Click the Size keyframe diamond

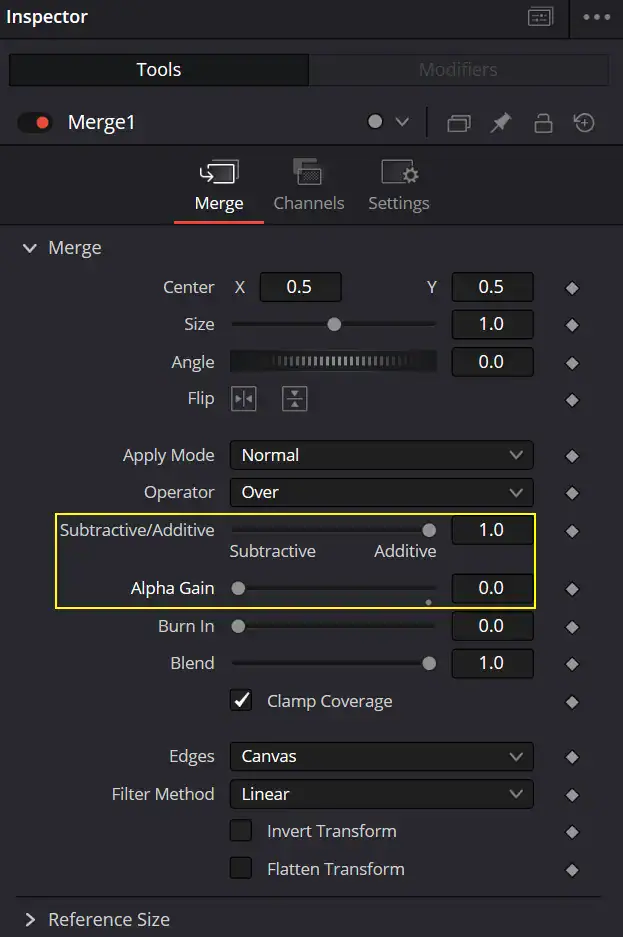coord(572,325)
